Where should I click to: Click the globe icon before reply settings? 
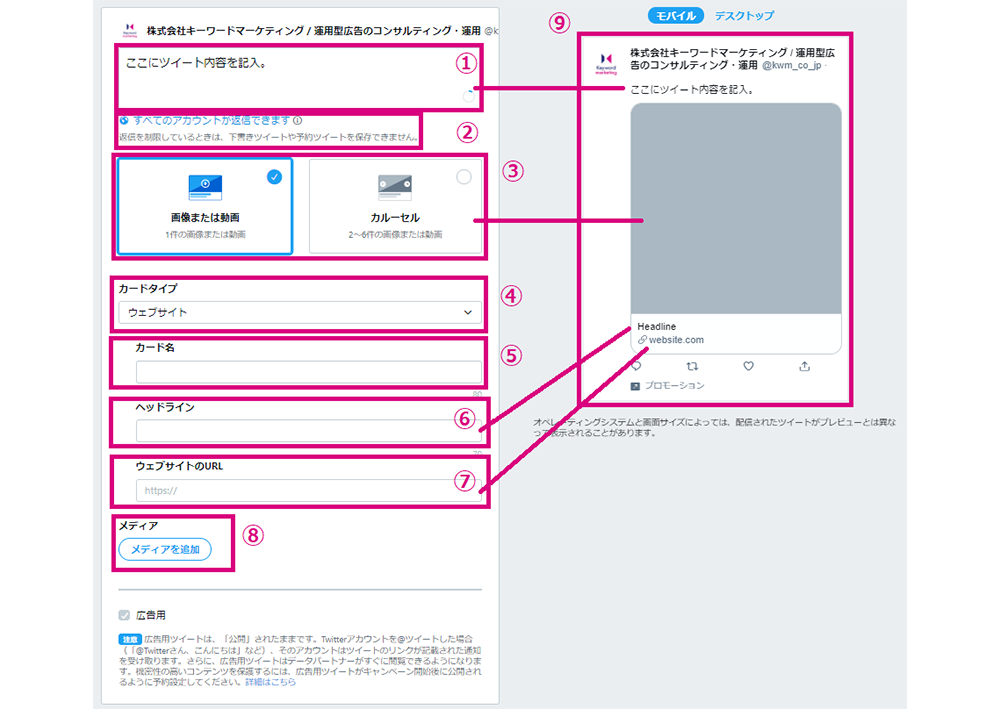click(124, 121)
